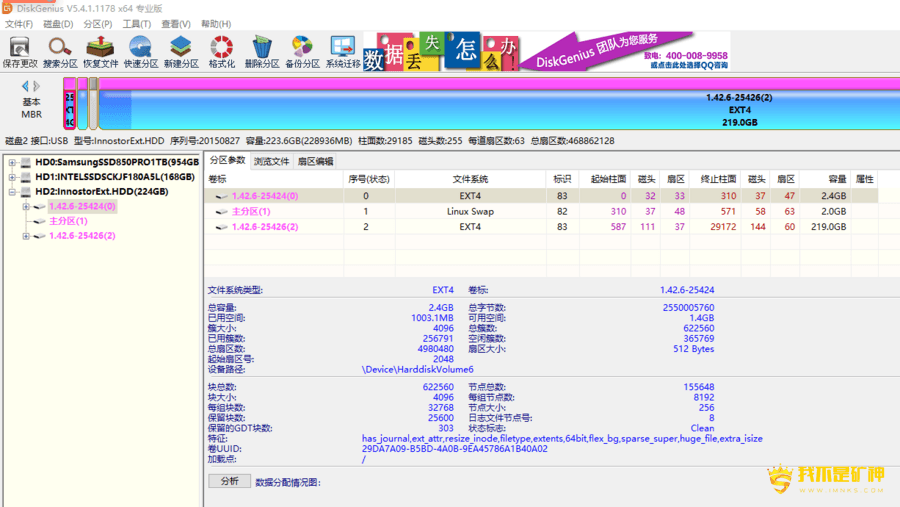Launch System Migration (系统迁移) tool

(x=343, y=52)
